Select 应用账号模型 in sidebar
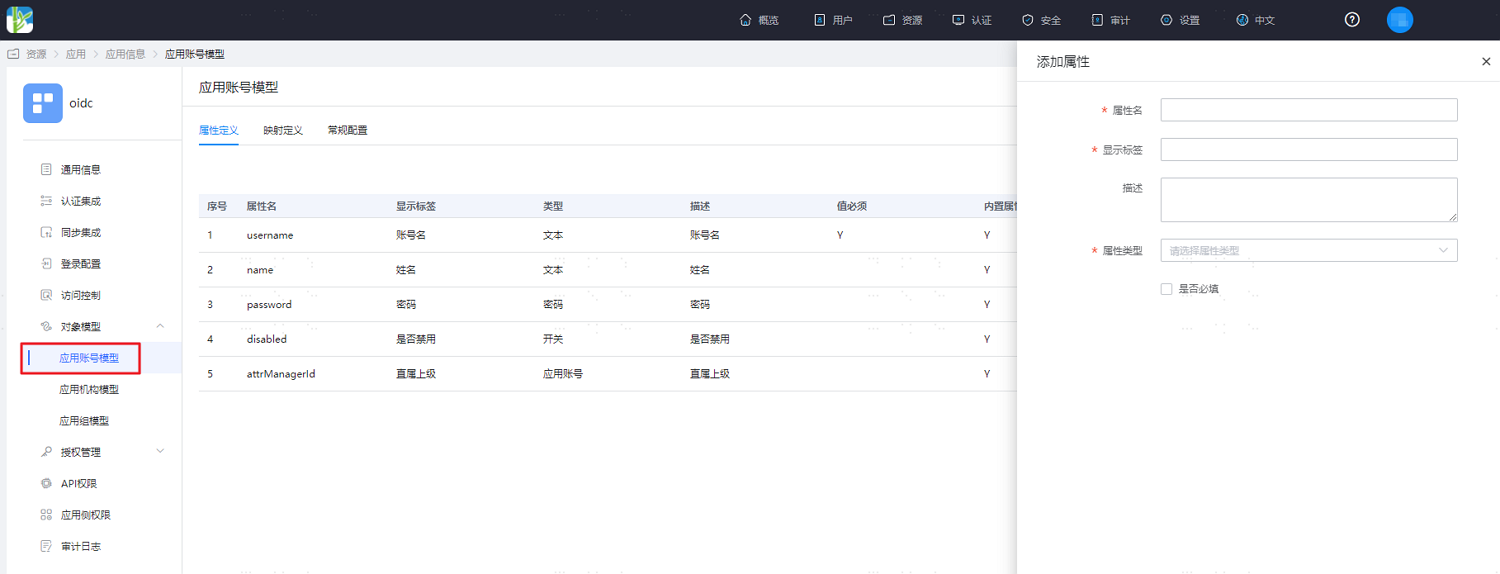Screen dimensions: 1500x574 [89, 358]
